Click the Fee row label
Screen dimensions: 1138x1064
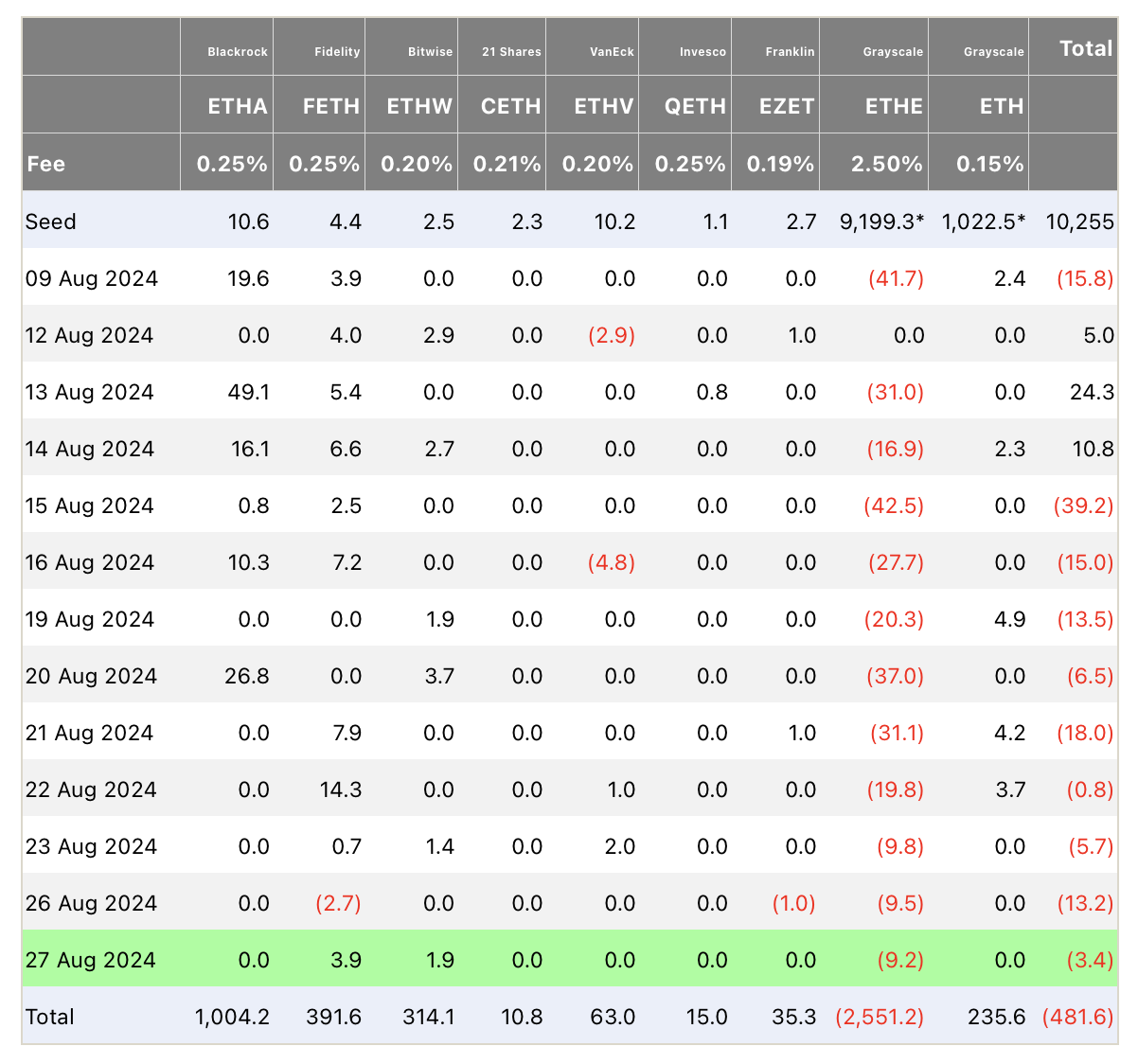(x=46, y=164)
